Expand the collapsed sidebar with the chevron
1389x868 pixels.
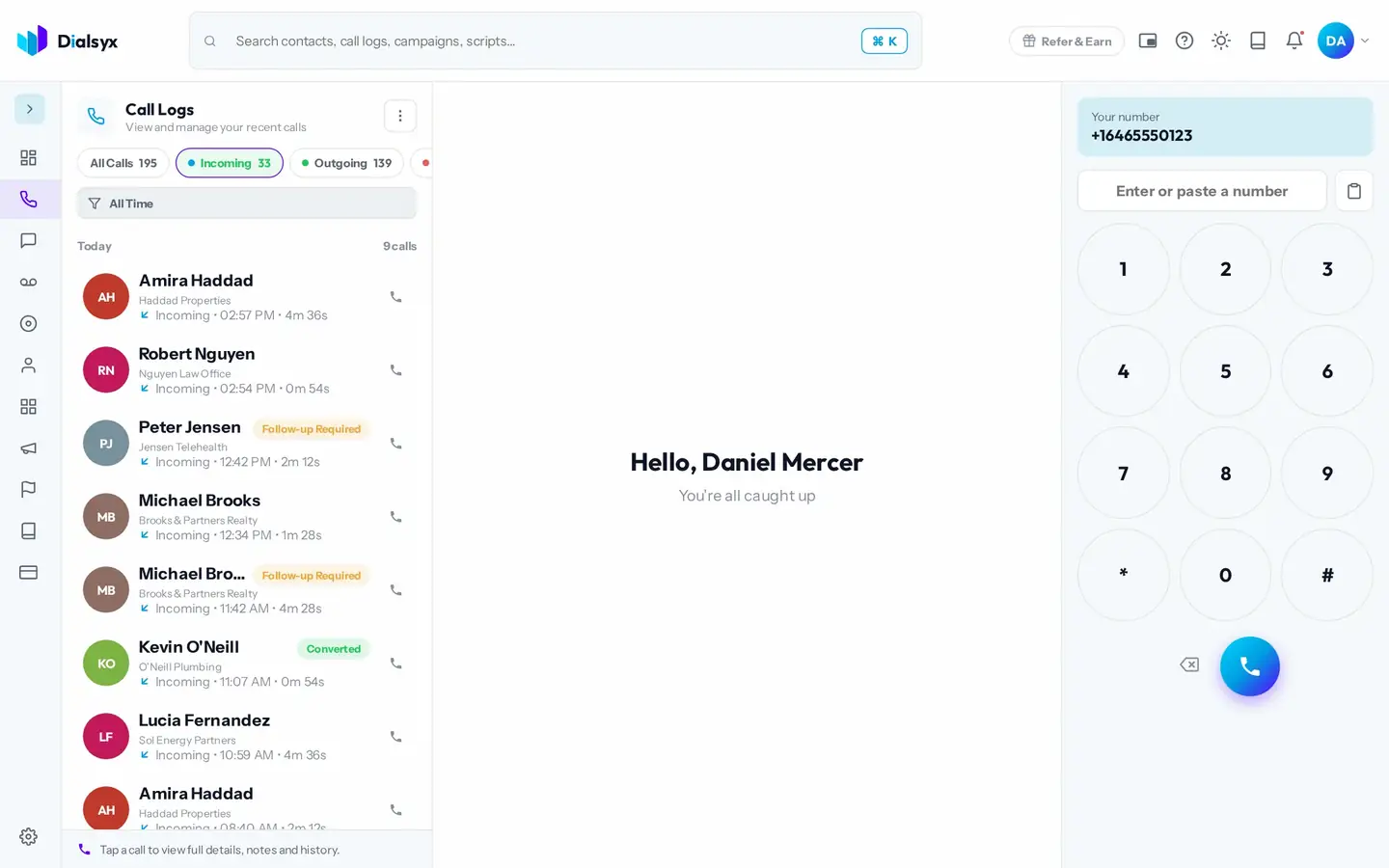[29, 109]
